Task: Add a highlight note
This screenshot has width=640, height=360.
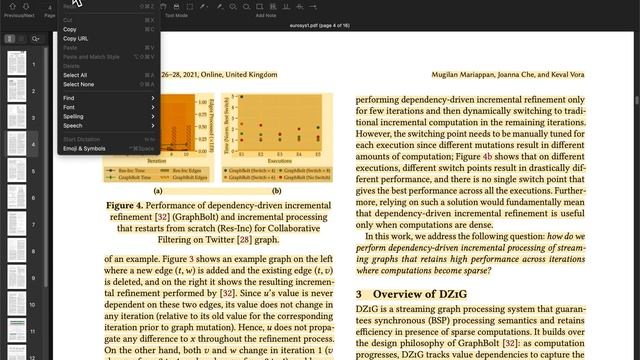Action: (273, 7)
